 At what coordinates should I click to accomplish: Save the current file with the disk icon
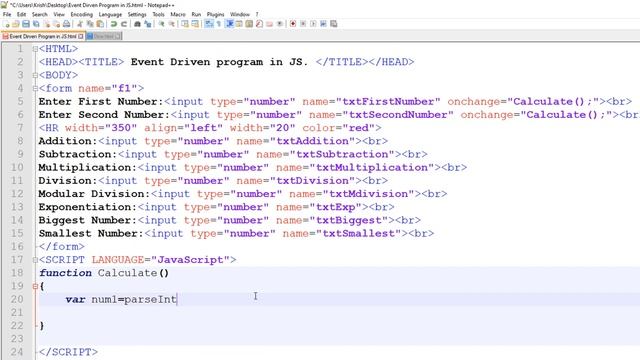point(26,24)
